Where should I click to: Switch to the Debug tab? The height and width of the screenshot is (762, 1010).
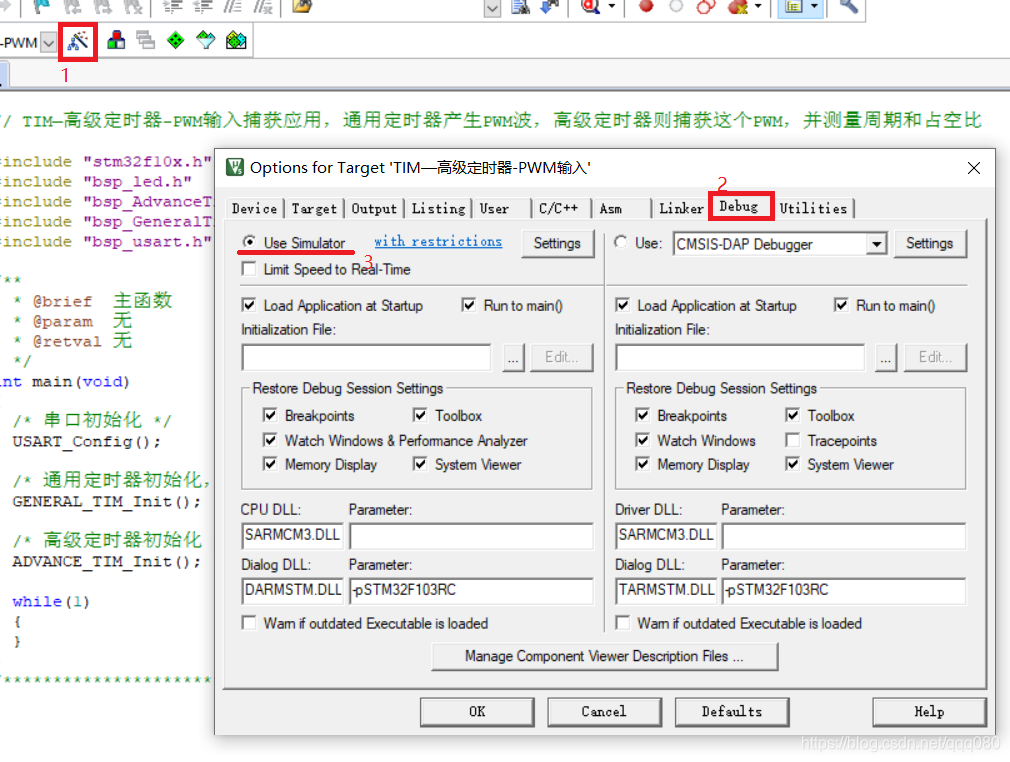click(x=739, y=206)
